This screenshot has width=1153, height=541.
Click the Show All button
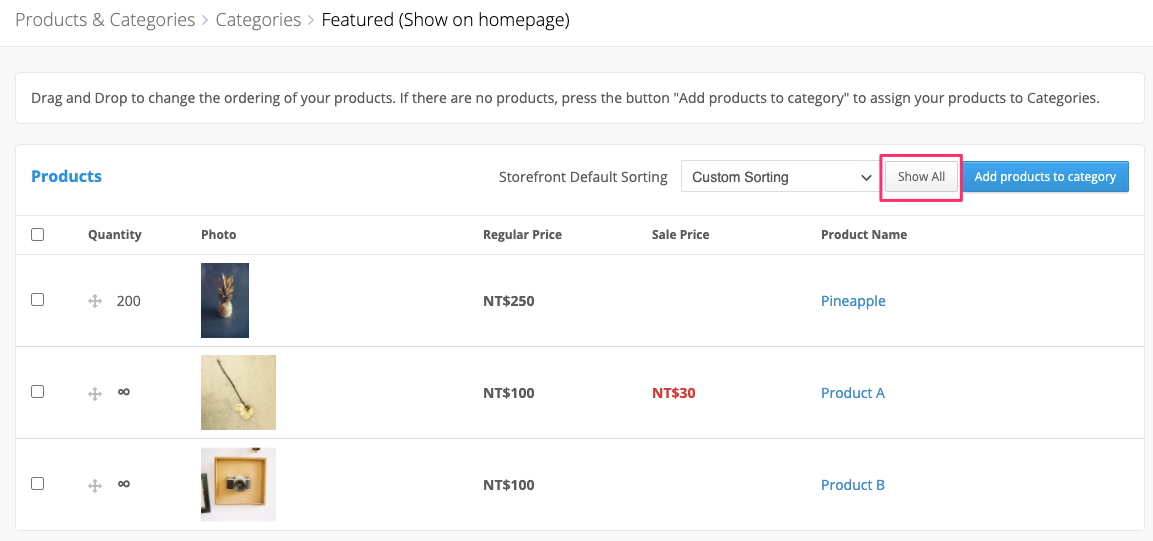tap(921, 177)
